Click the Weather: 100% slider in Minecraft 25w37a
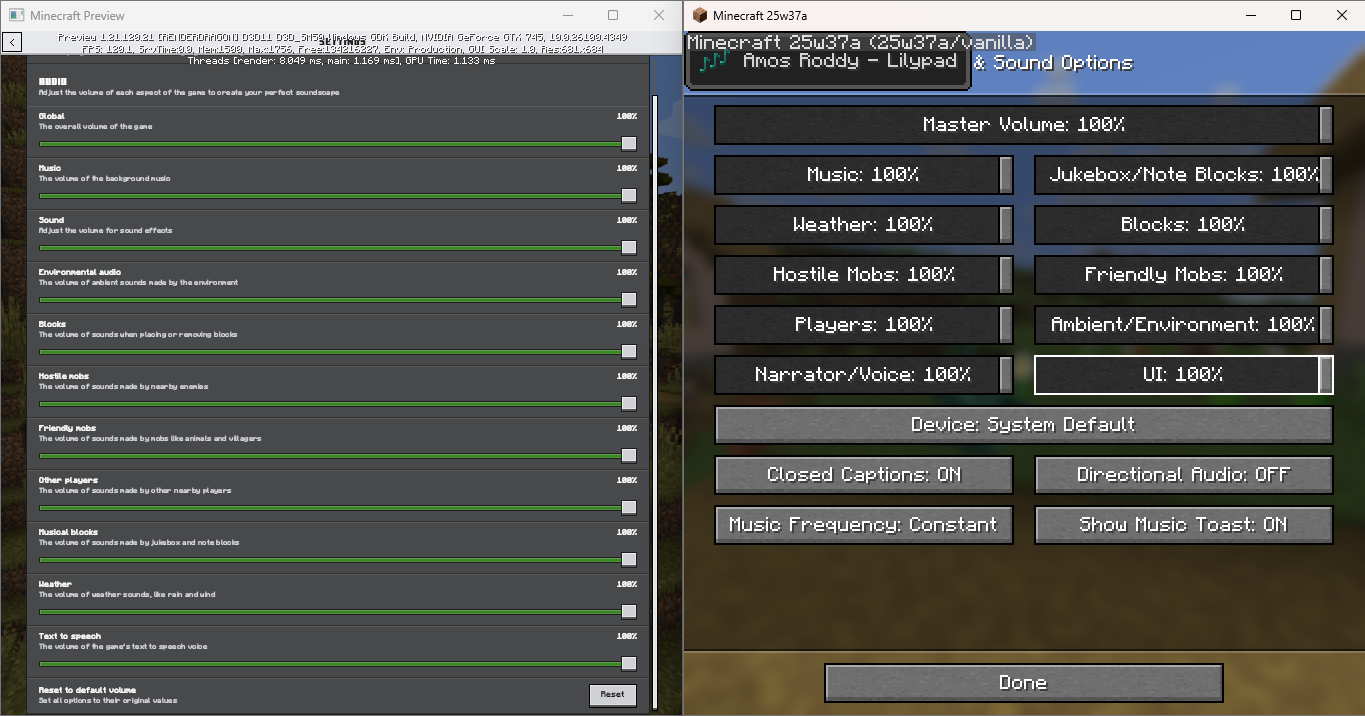The height and width of the screenshot is (716, 1365). point(864,225)
